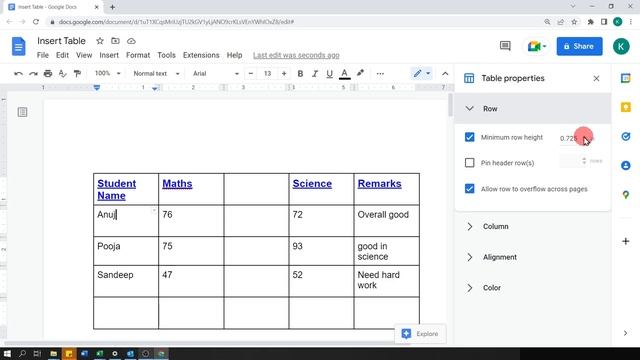Screen dimensions: 640x360
Task: Star the Insert Table document
Action: [100, 41]
